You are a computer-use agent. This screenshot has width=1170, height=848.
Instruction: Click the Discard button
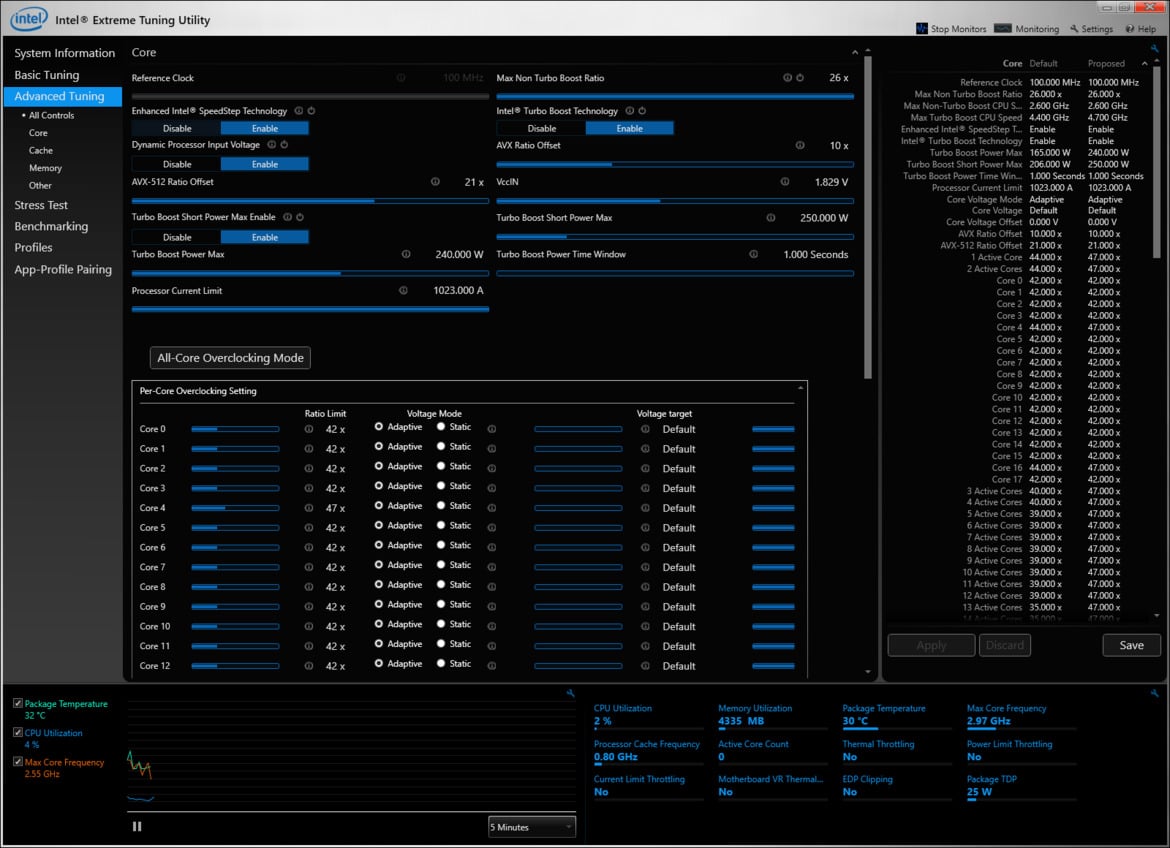pyautogui.click(x=1004, y=645)
